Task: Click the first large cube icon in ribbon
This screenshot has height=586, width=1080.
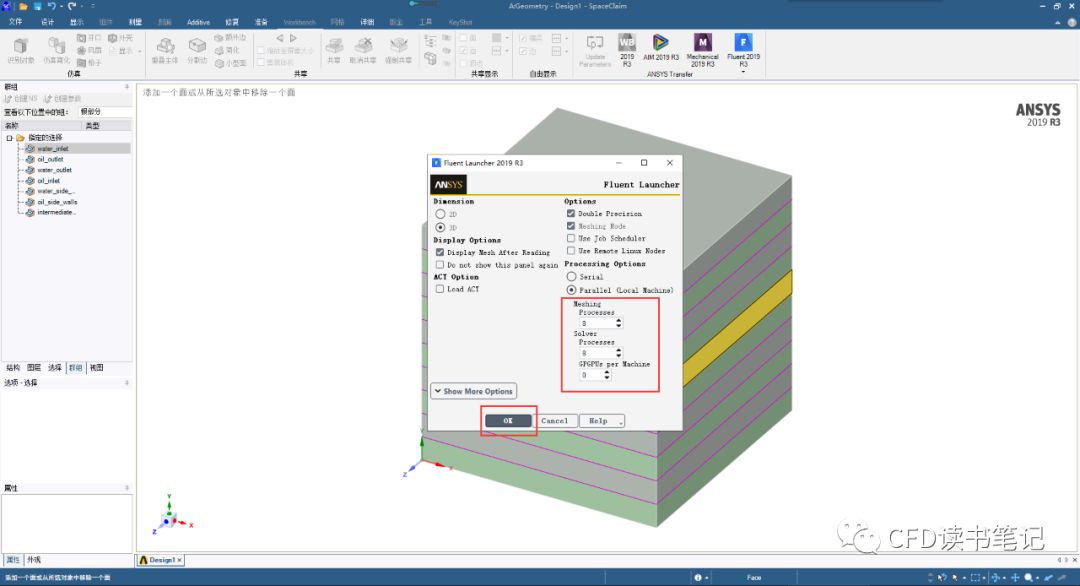Action: [21, 45]
